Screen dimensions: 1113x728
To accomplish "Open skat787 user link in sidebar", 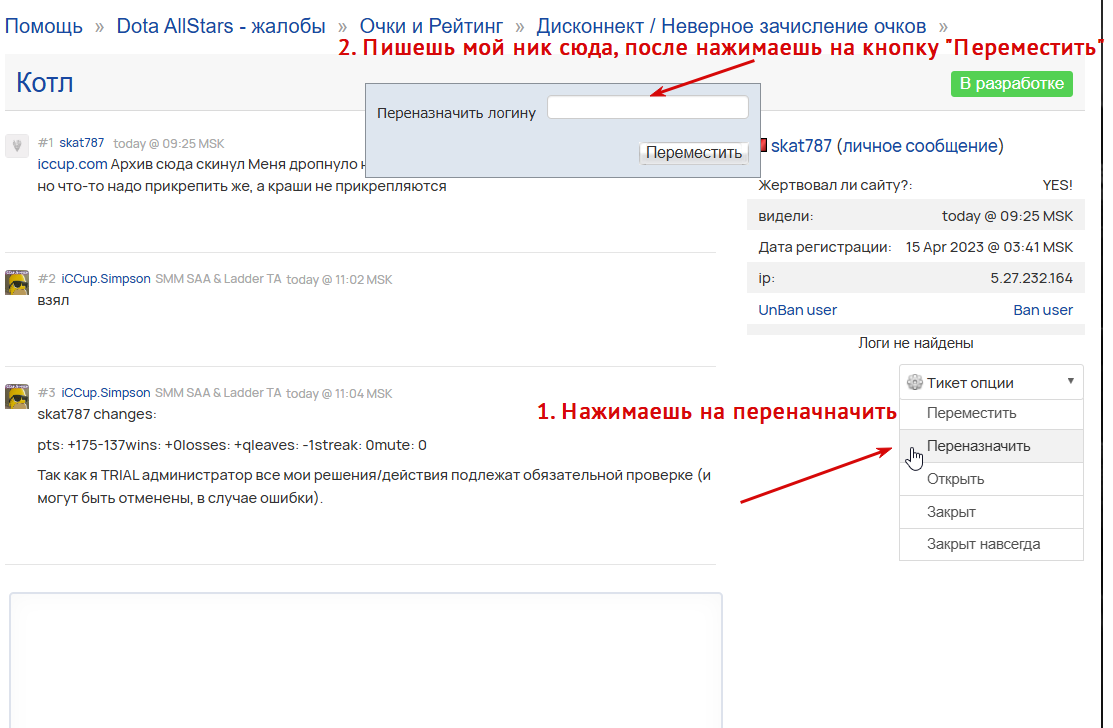I will click(x=801, y=145).
